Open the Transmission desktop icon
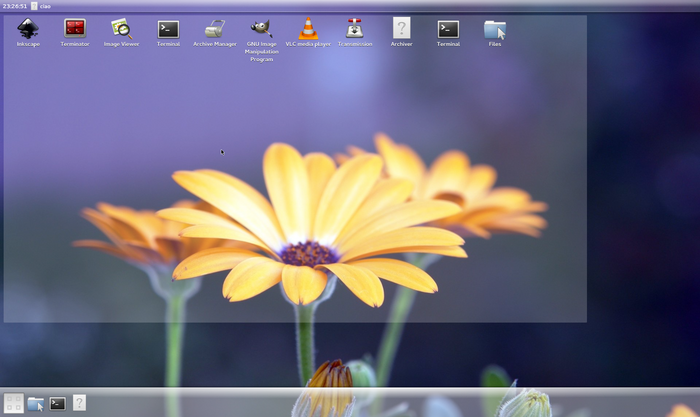Viewport: 700px width, 417px height. point(354,29)
